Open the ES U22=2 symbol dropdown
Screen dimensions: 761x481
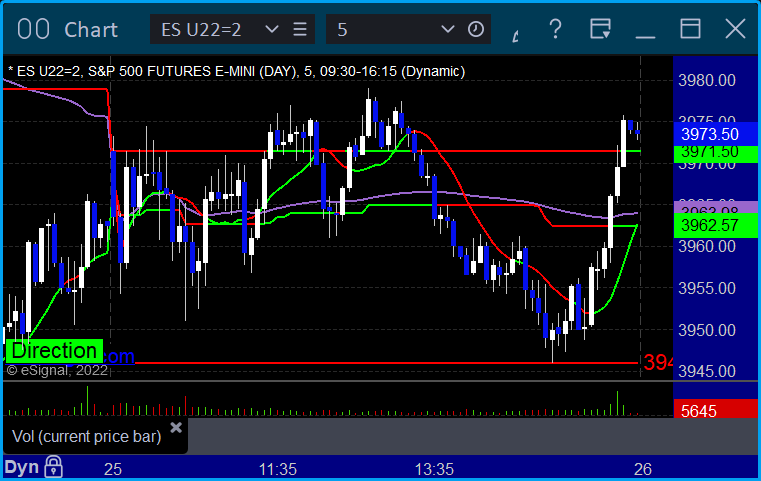[x=272, y=30]
